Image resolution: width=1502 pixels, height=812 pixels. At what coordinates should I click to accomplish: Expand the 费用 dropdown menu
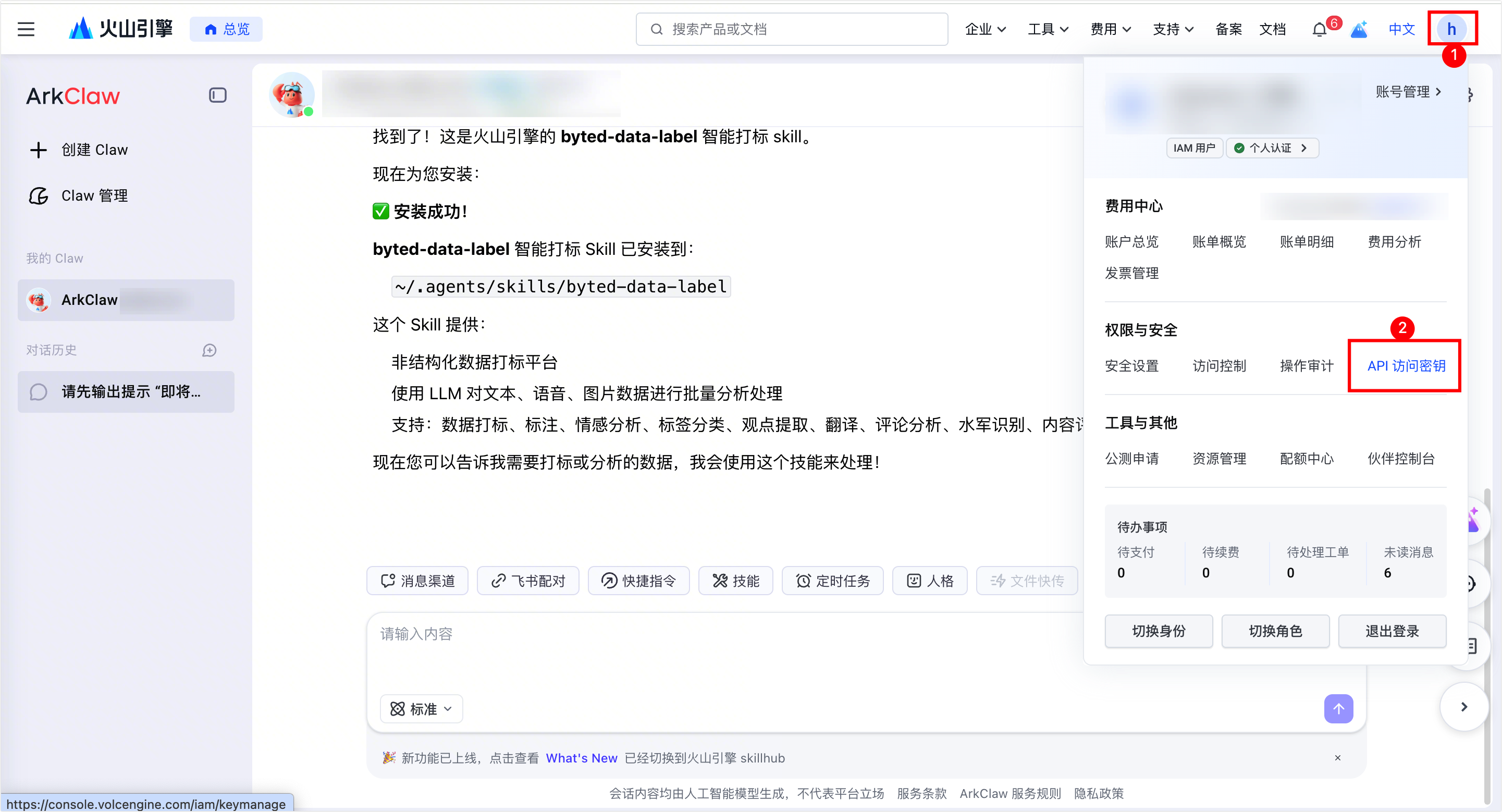1110,29
